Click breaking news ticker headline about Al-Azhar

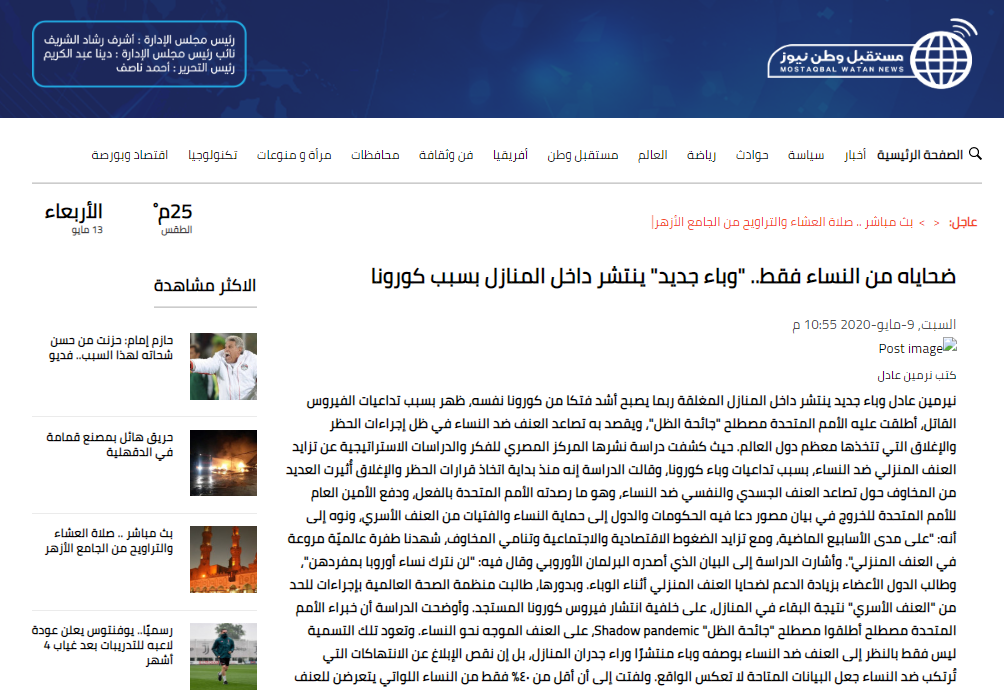781,221
